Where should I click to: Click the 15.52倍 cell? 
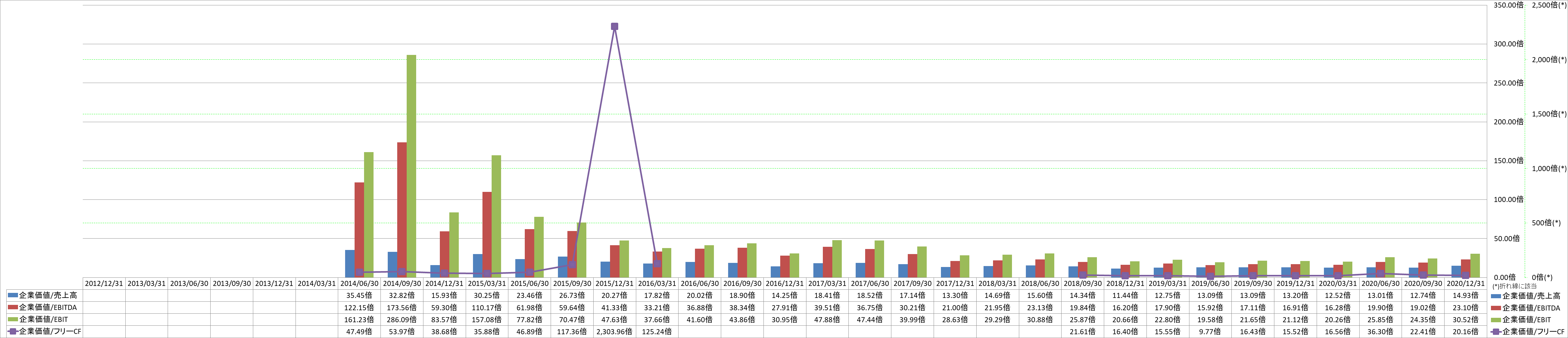[x=1295, y=332]
